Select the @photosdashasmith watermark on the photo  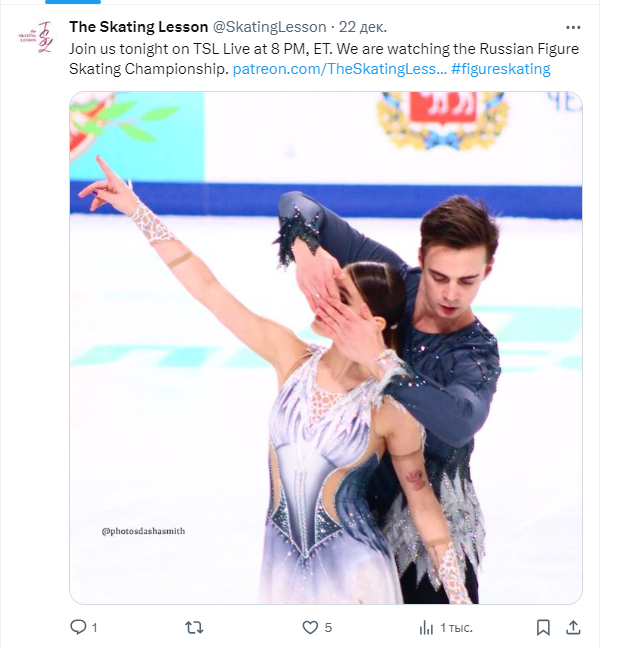coord(143,531)
